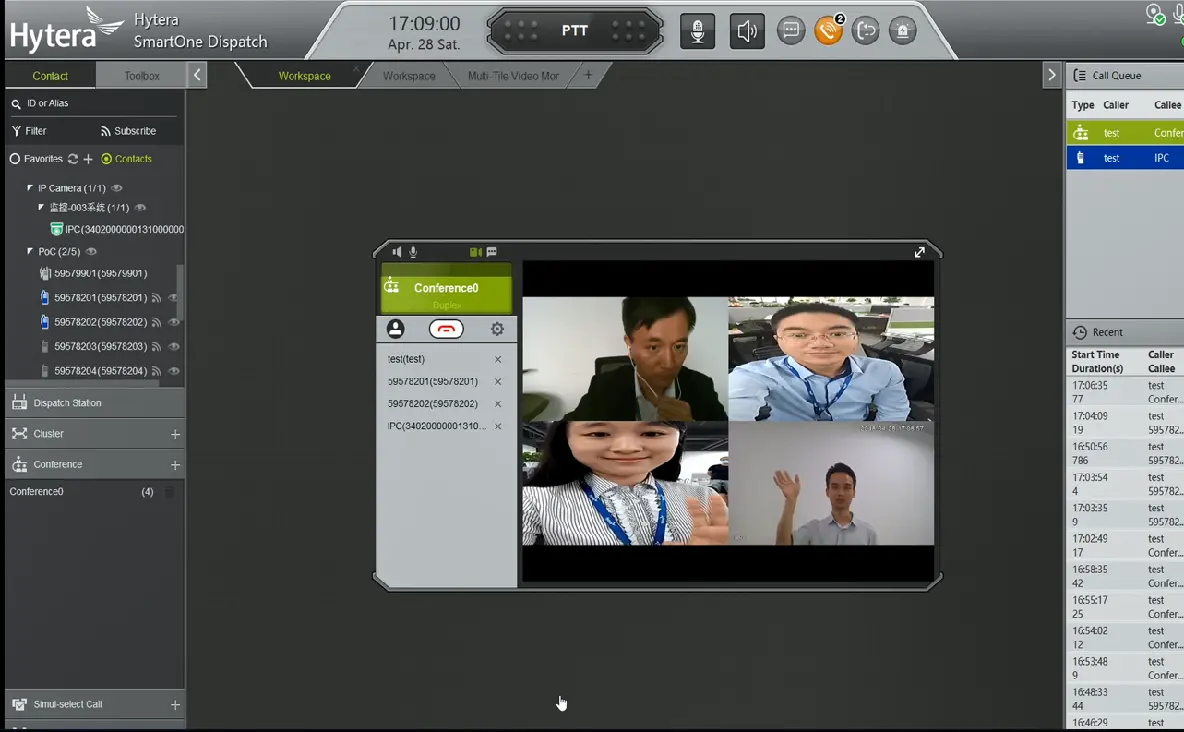
Task: Collapse the Call Queue panel chevron
Action: [x=1052, y=74]
